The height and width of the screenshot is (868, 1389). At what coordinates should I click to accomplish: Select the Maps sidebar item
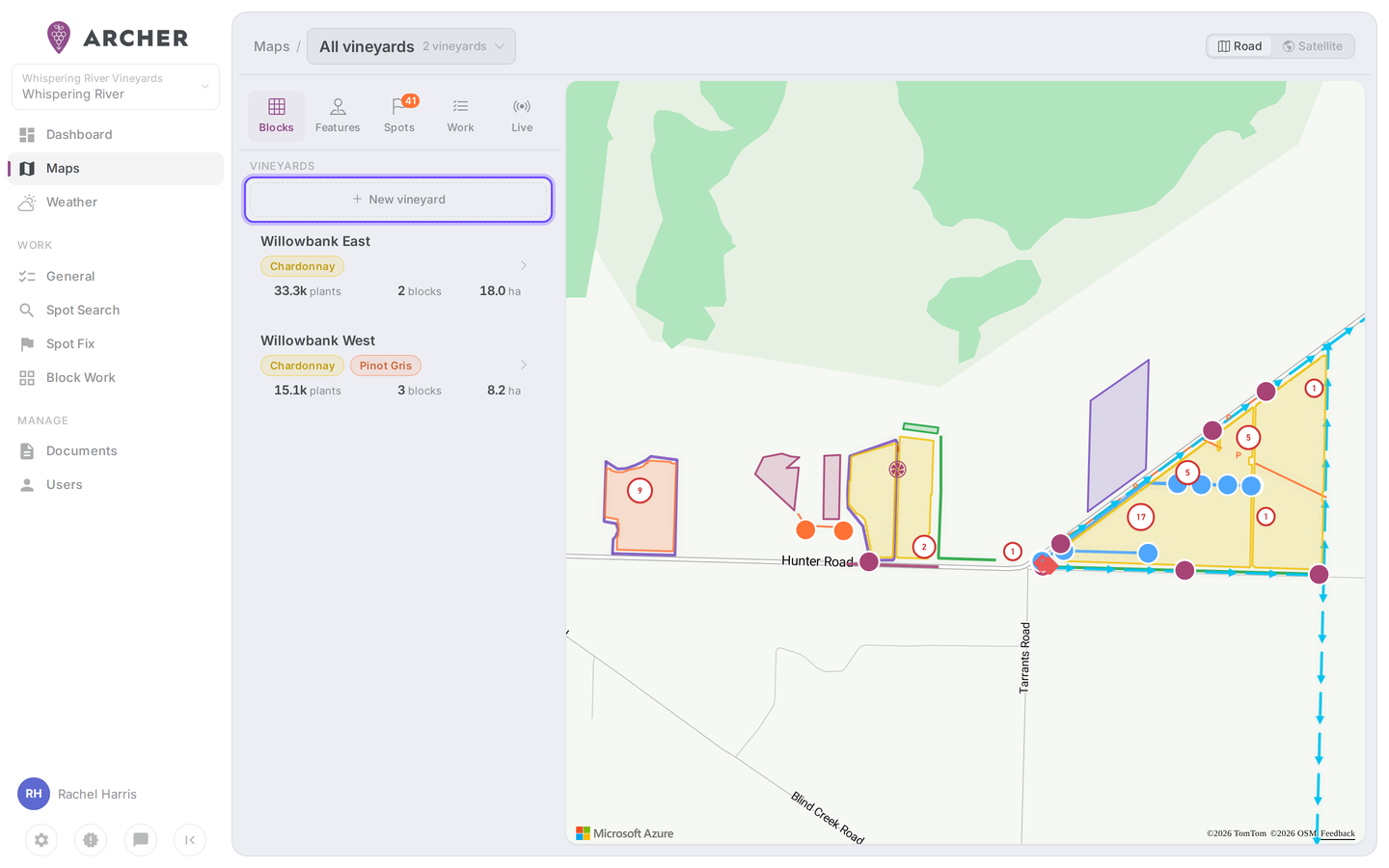click(x=116, y=169)
